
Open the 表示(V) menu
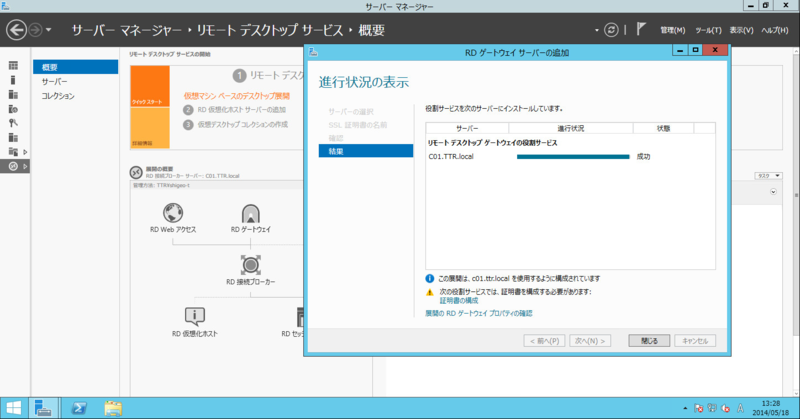pos(741,30)
